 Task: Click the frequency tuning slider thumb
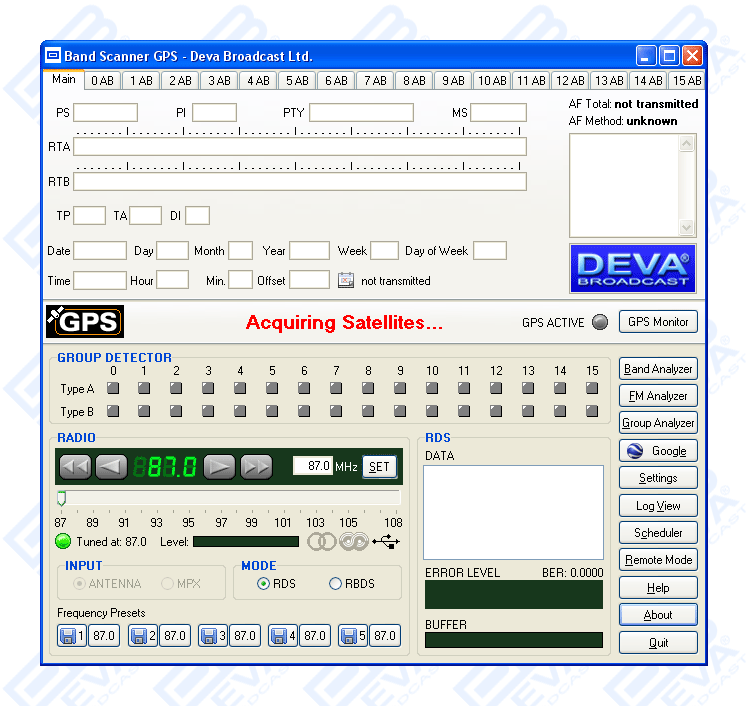click(61, 498)
